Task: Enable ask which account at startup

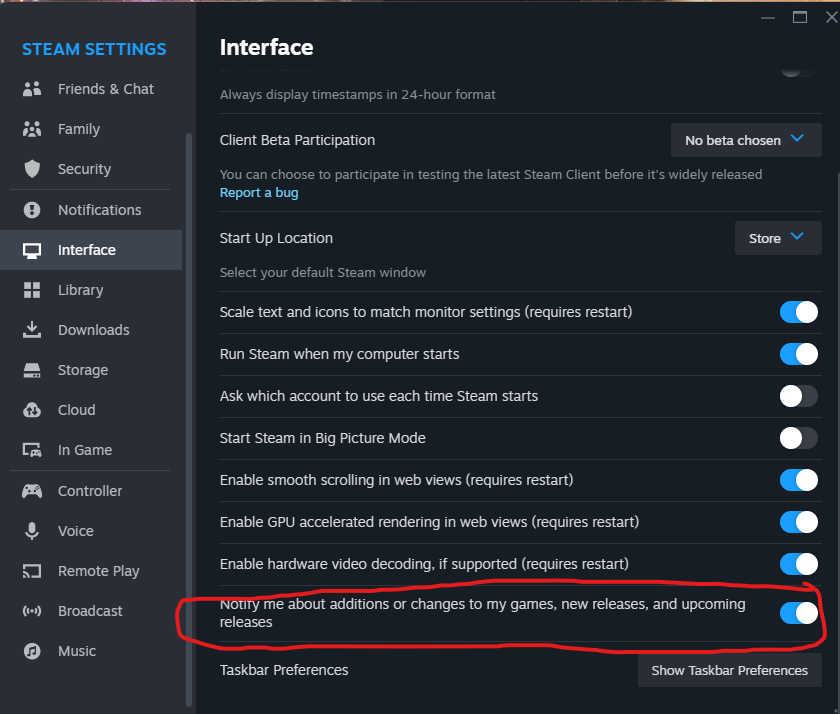Action: 799,396
